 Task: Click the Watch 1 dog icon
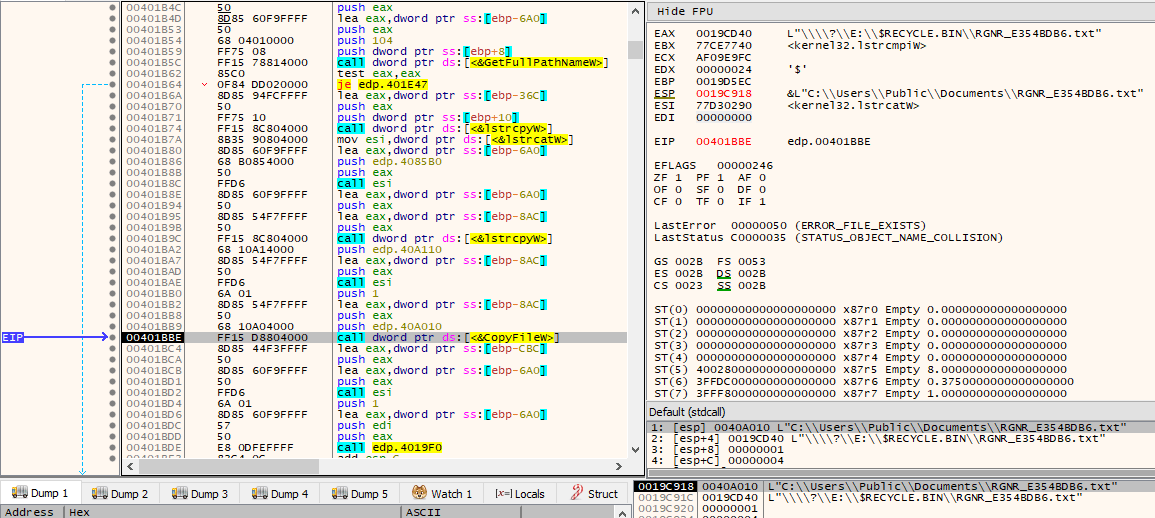pyautogui.click(x=420, y=493)
